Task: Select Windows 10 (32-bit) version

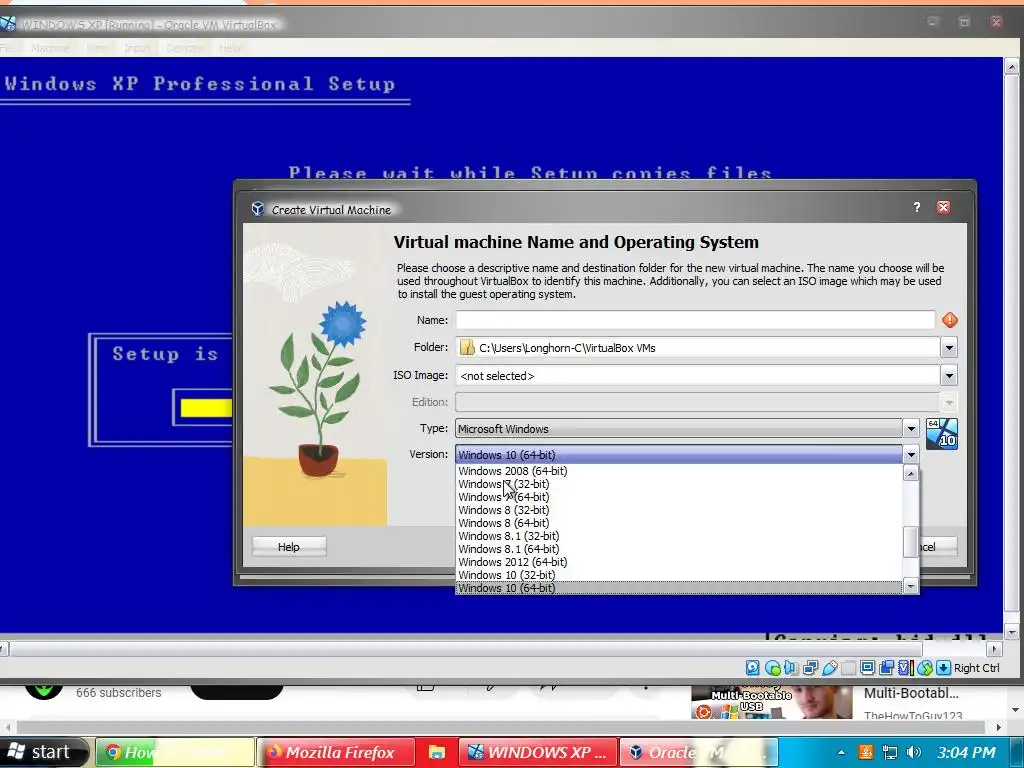Action: point(679,575)
